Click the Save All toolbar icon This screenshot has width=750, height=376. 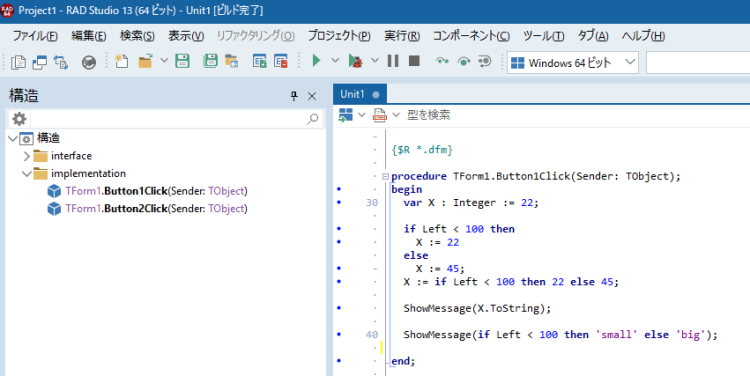(210, 61)
